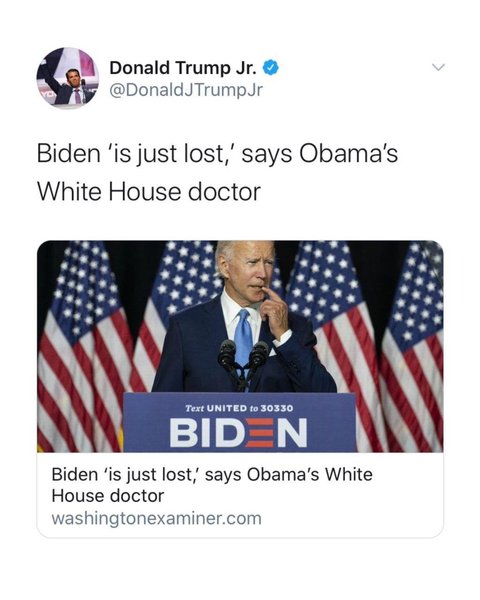This screenshot has width=480, height=600.
Task: Click the BIDEN sign in the photo
Action: (238, 432)
